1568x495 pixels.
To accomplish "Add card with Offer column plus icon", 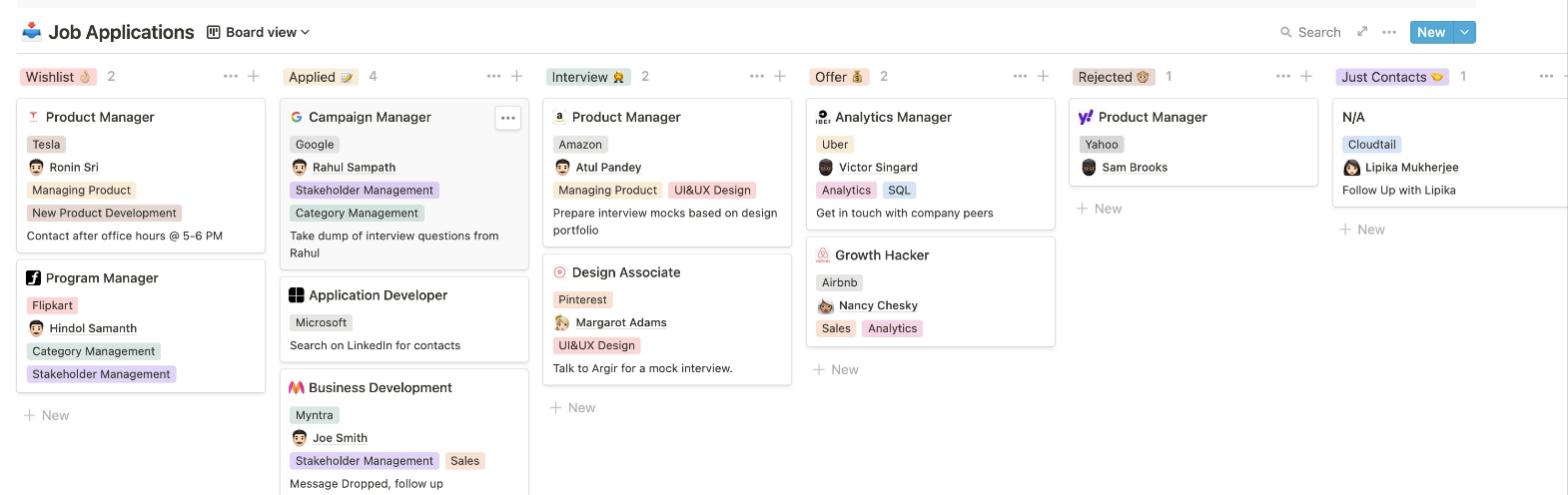I will pyautogui.click(x=1043, y=76).
